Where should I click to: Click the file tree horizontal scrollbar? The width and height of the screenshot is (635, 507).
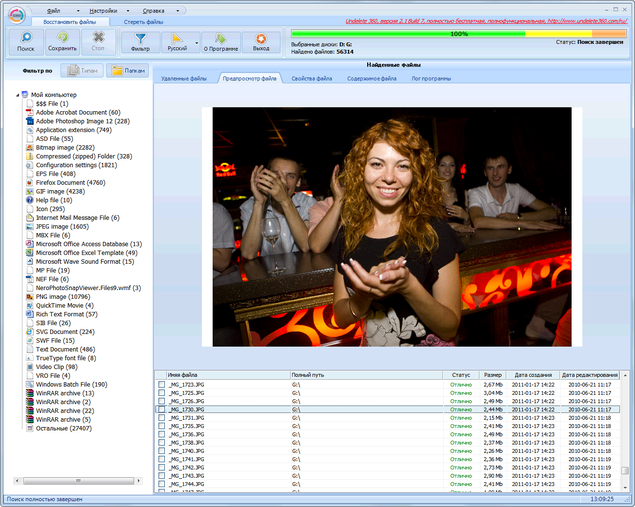(78, 481)
